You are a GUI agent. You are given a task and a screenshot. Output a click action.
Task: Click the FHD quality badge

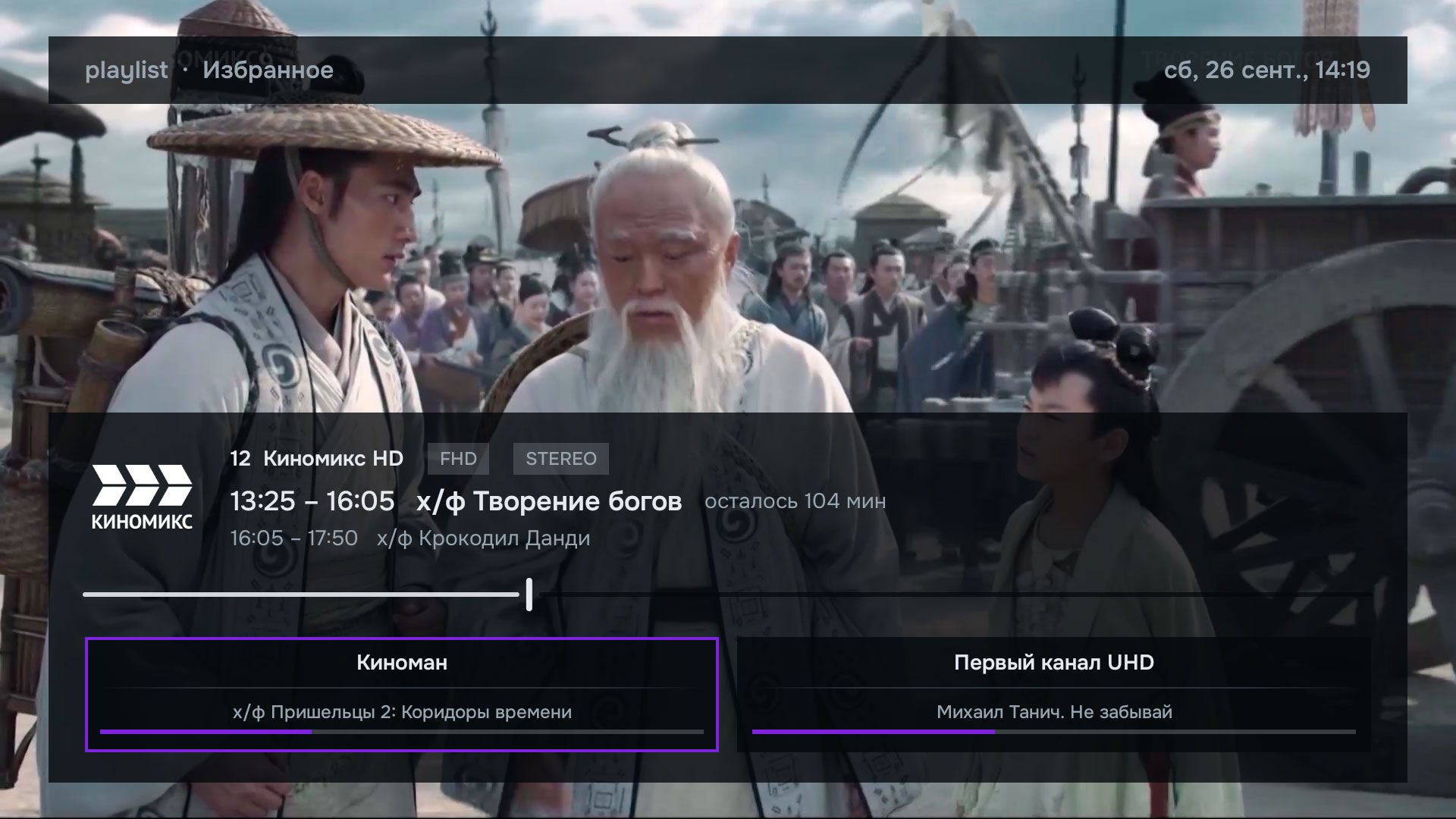click(458, 459)
